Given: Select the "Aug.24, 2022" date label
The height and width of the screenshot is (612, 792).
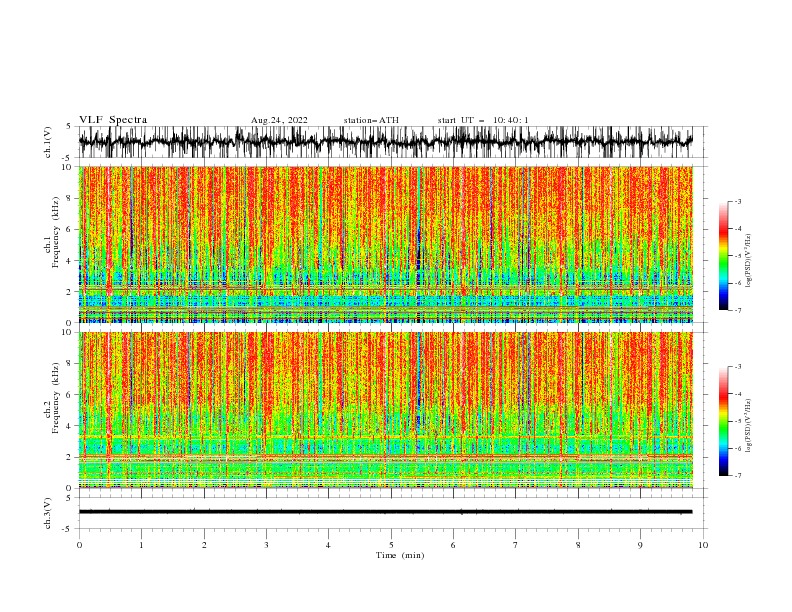Looking at the screenshot, I should pyautogui.click(x=279, y=120).
